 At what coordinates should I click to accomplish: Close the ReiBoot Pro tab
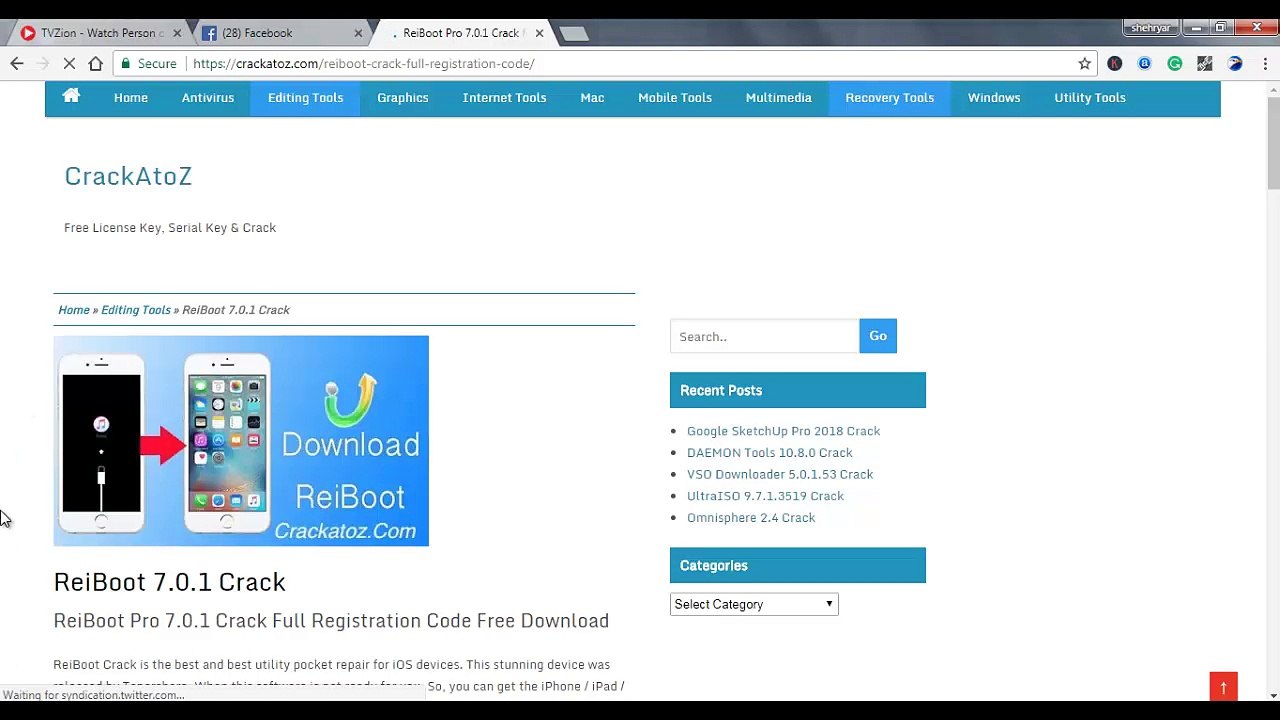539,33
